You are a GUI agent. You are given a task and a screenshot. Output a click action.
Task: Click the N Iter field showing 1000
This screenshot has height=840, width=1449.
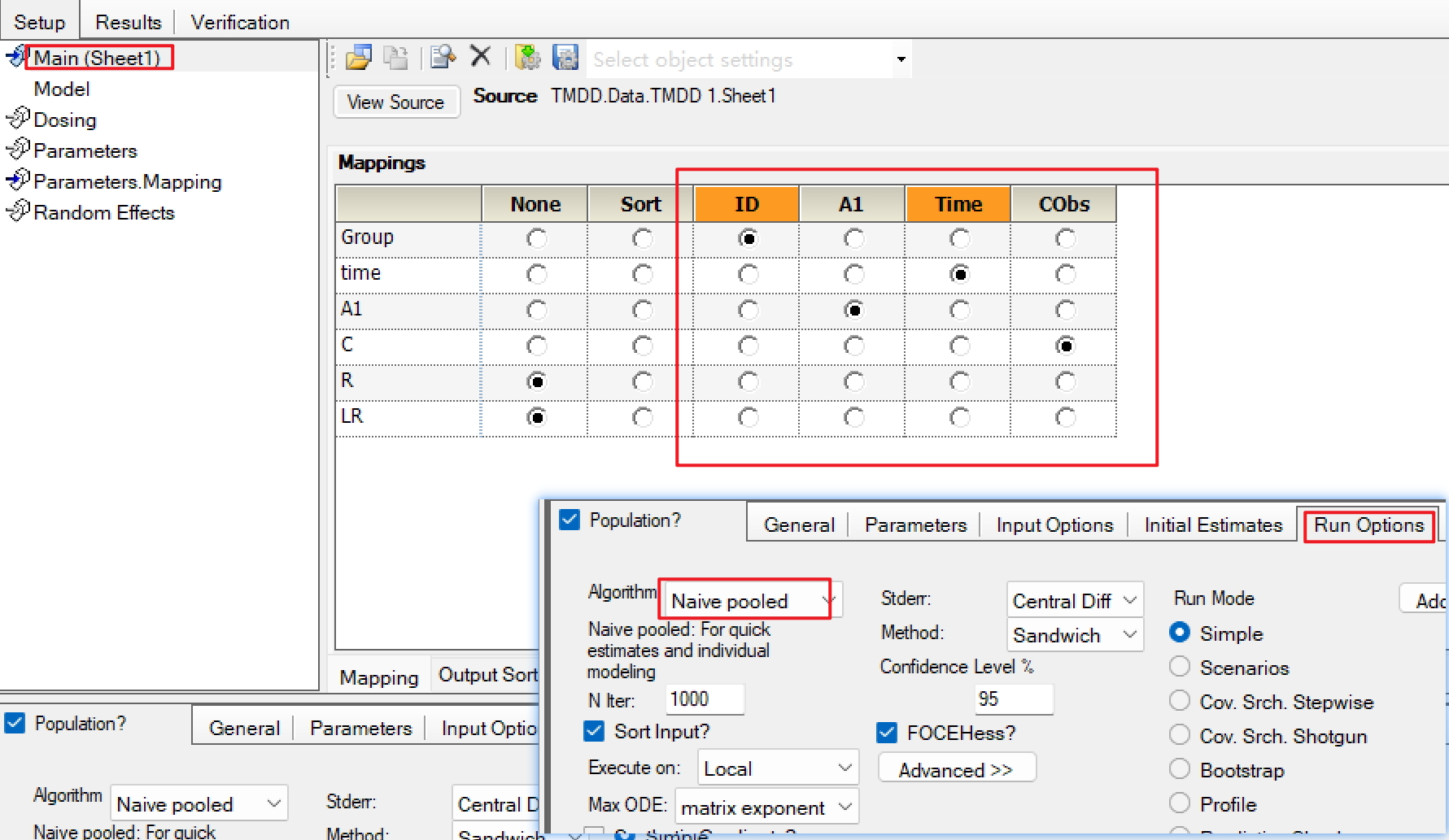(705, 699)
